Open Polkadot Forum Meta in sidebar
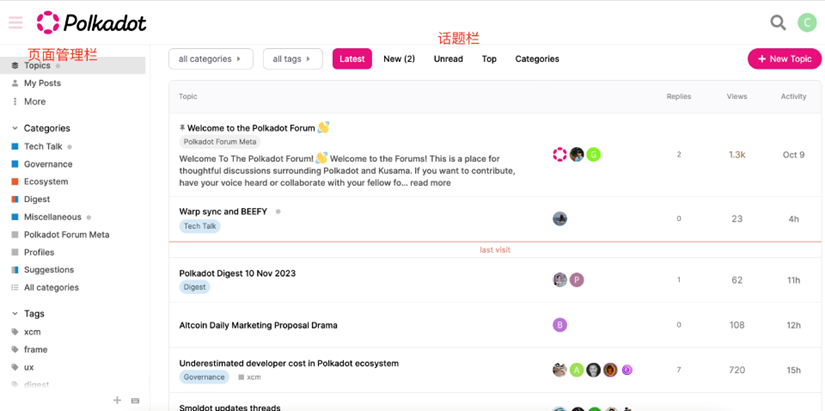The width and height of the screenshot is (825, 411). coord(66,235)
